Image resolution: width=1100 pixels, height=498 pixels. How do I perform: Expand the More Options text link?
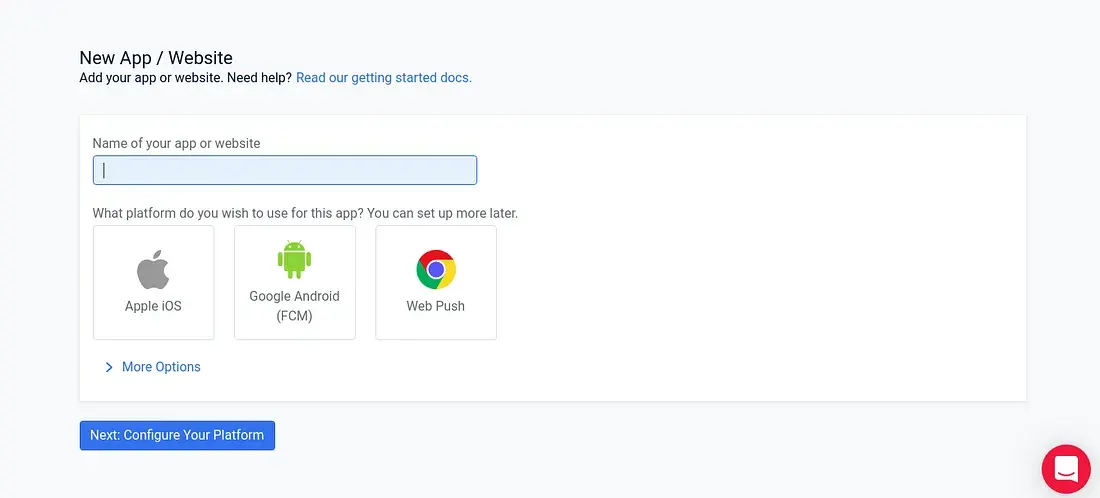coord(161,367)
